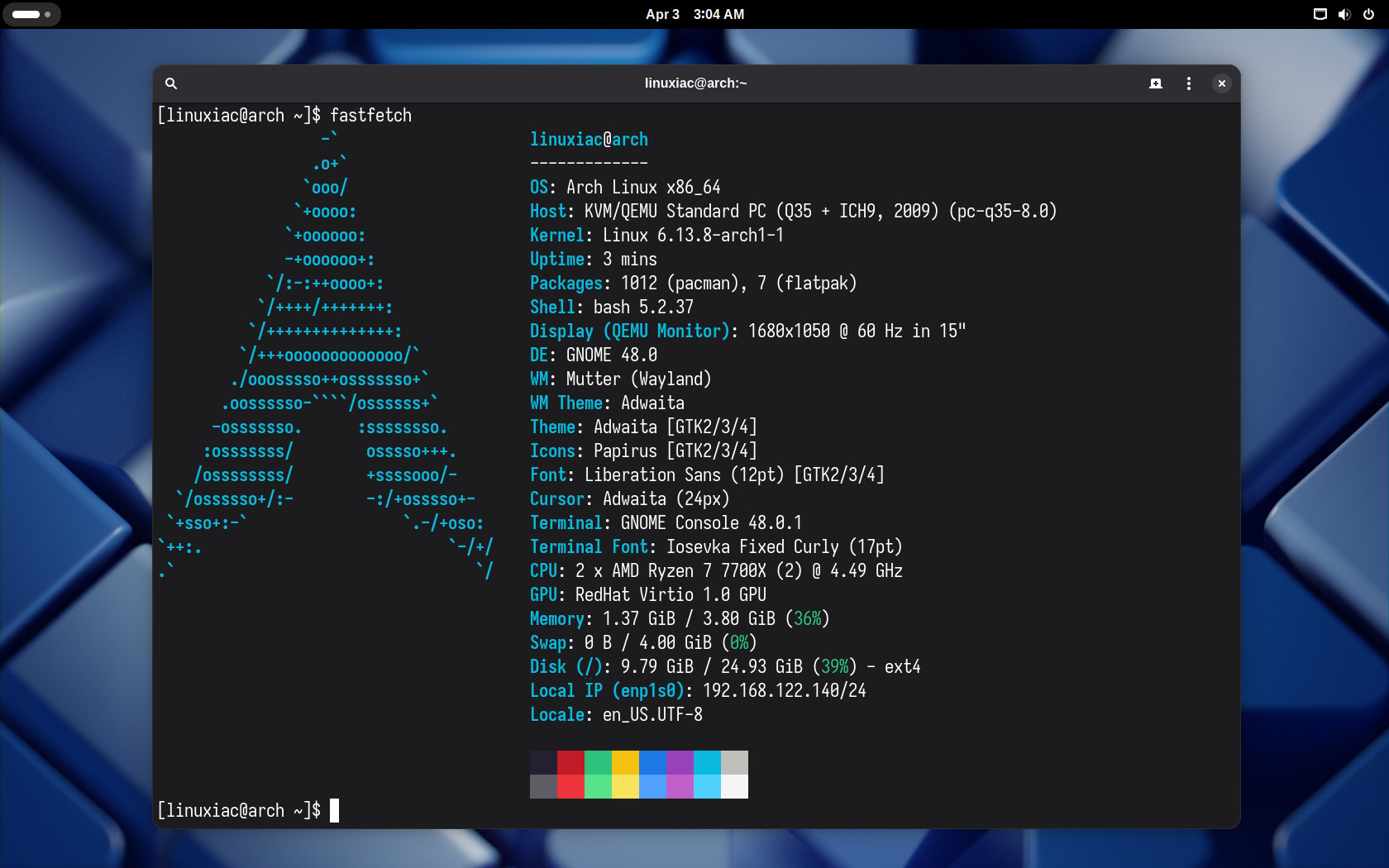Click the dark cyan color swatch
The width and height of the screenshot is (1389, 868).
coord(707,762)
